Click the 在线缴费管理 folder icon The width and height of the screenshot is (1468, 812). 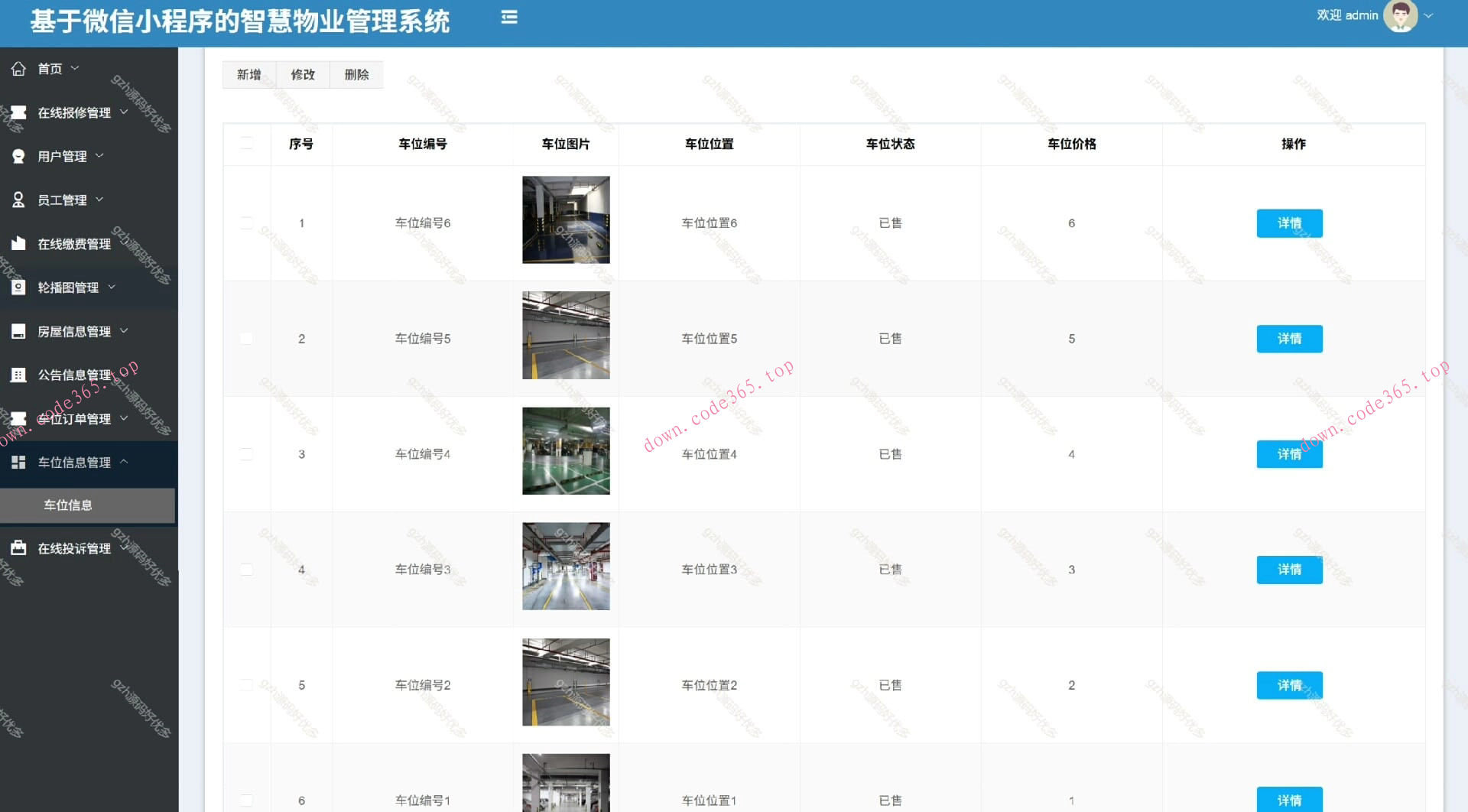pos(18,244)
